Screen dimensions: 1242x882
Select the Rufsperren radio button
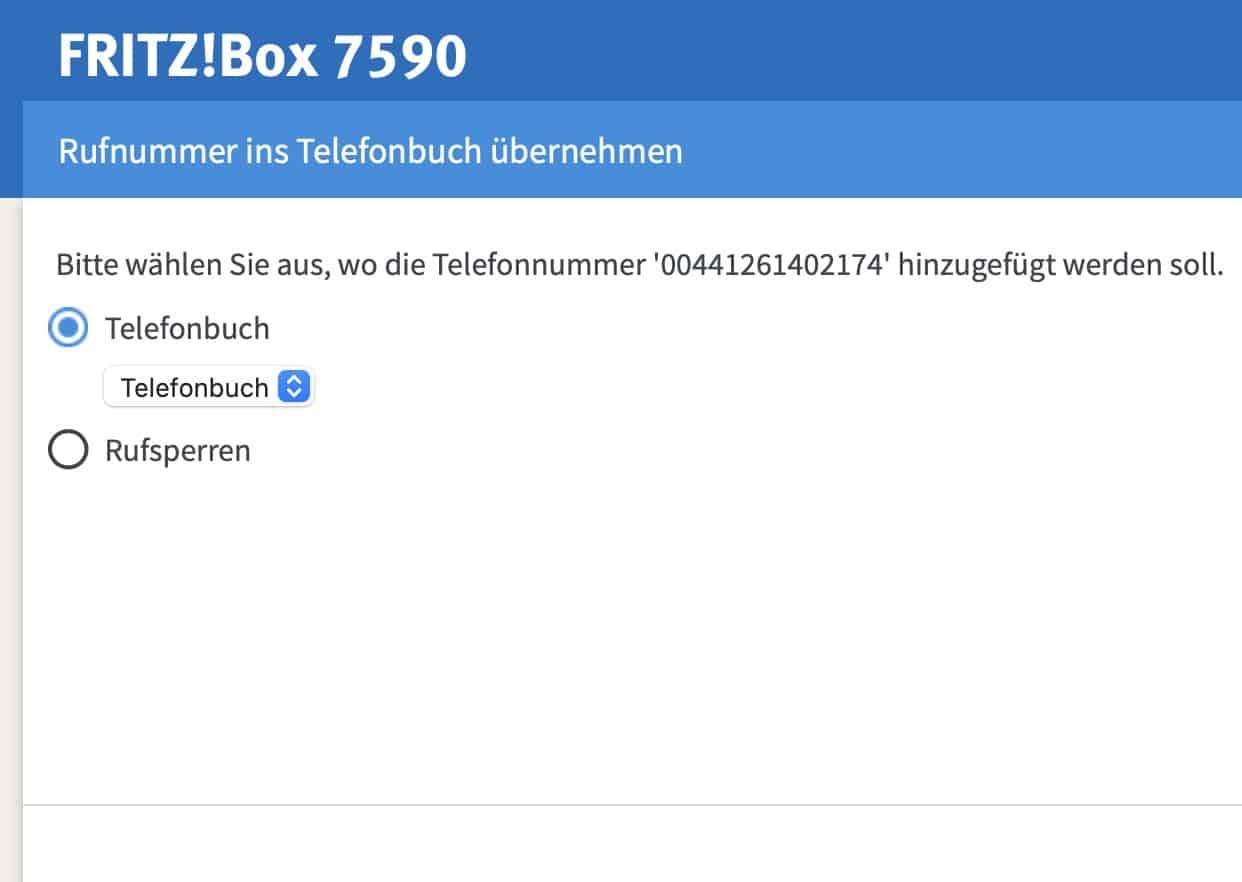(x=68, y=452)
